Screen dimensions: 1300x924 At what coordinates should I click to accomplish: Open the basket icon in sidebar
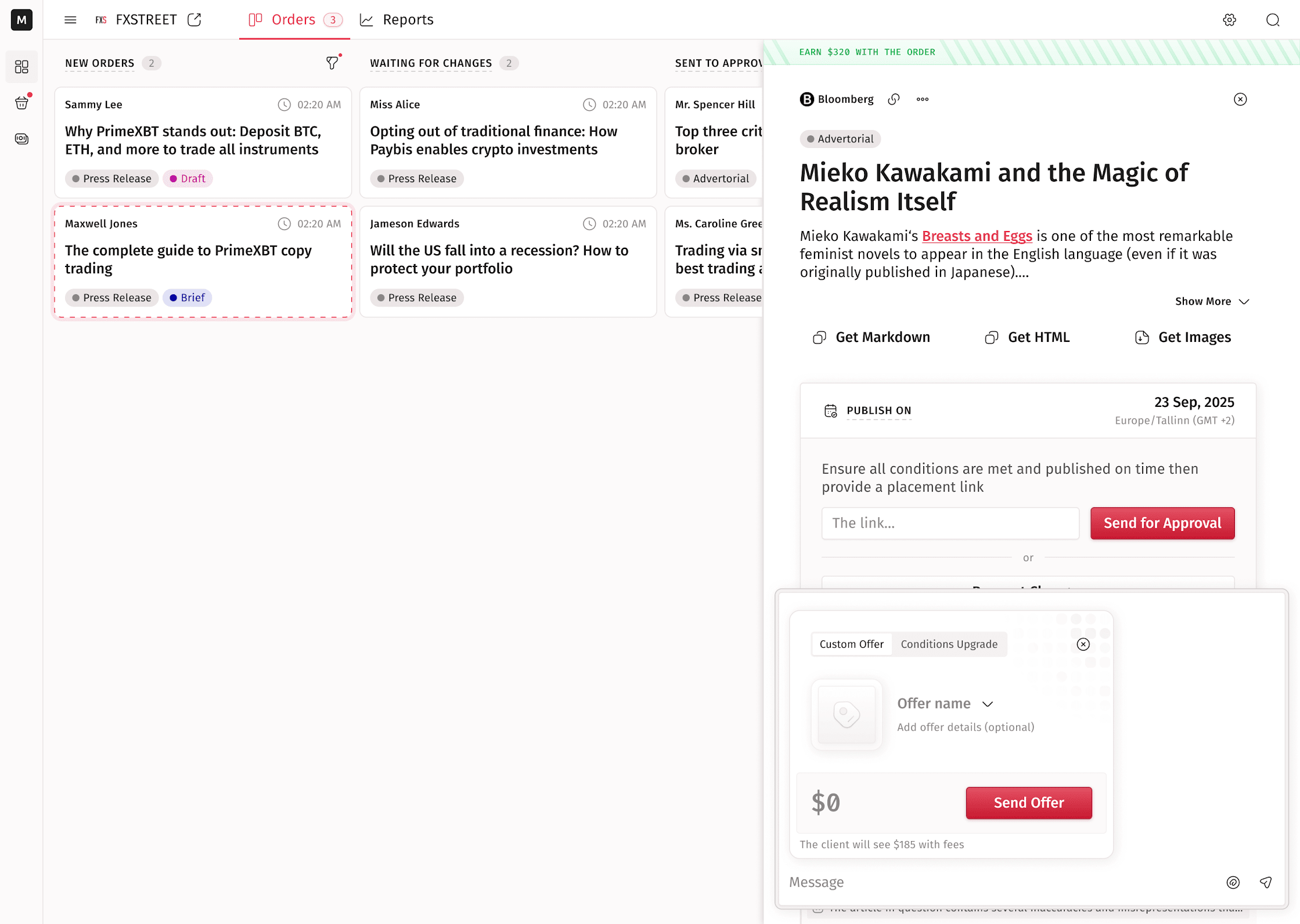pyautogui.click(x=21, y=103)
